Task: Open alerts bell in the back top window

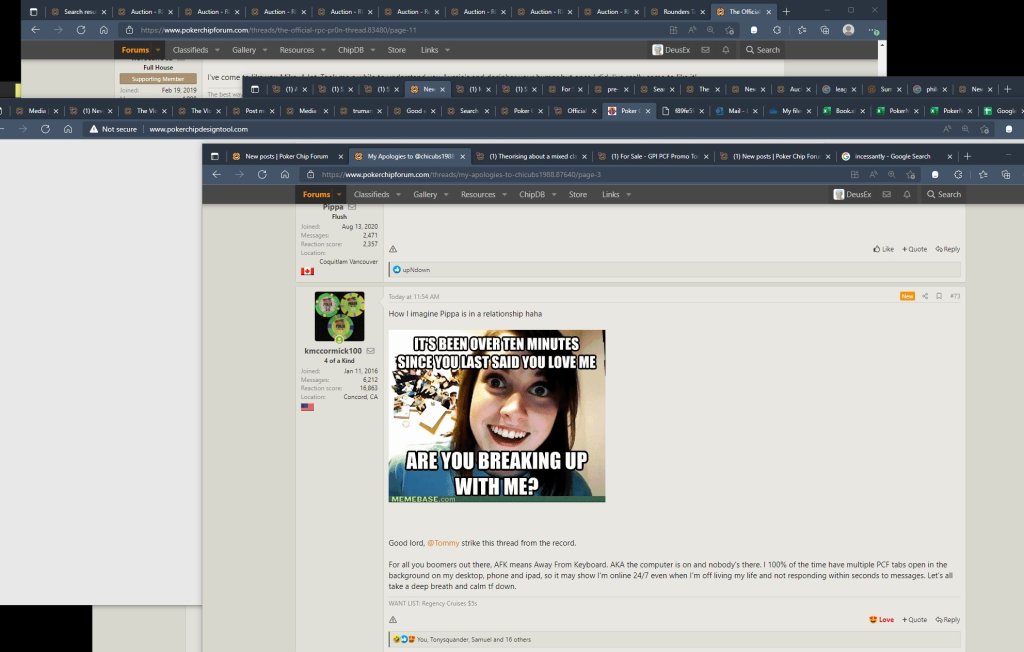Action: point(726,50)
